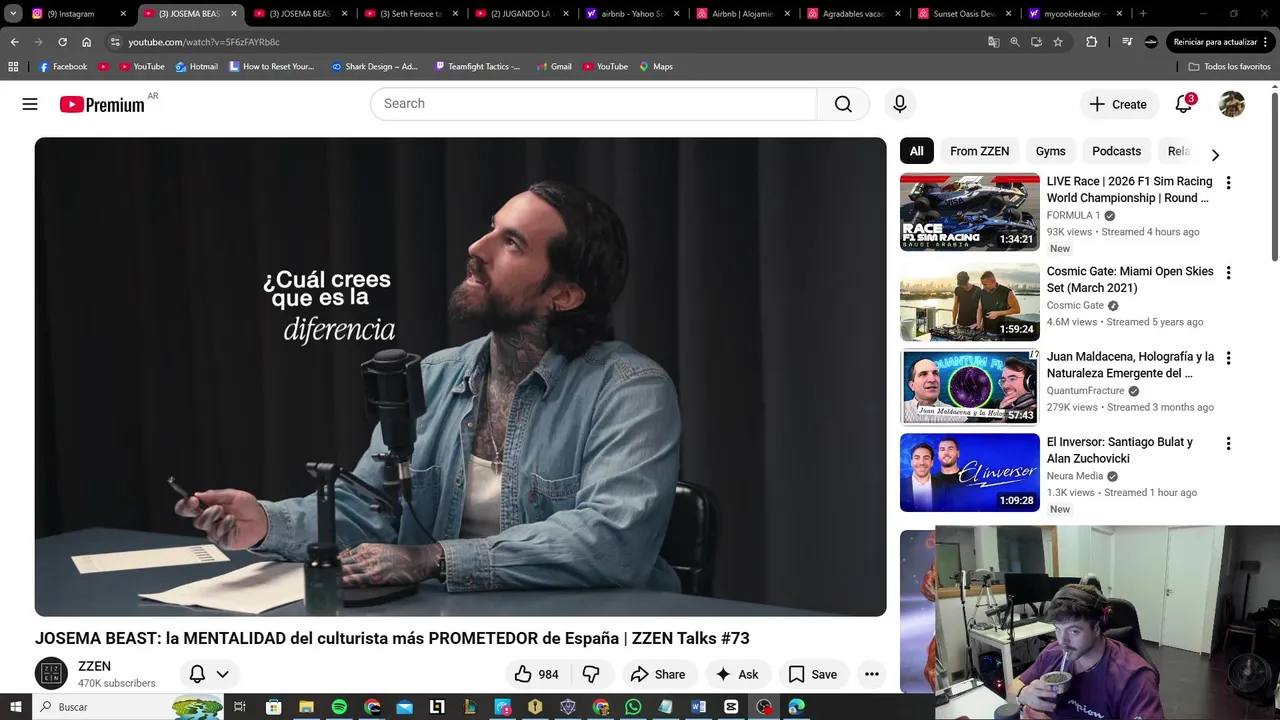Open options for Cosmic Gate video

[1228, 273]
